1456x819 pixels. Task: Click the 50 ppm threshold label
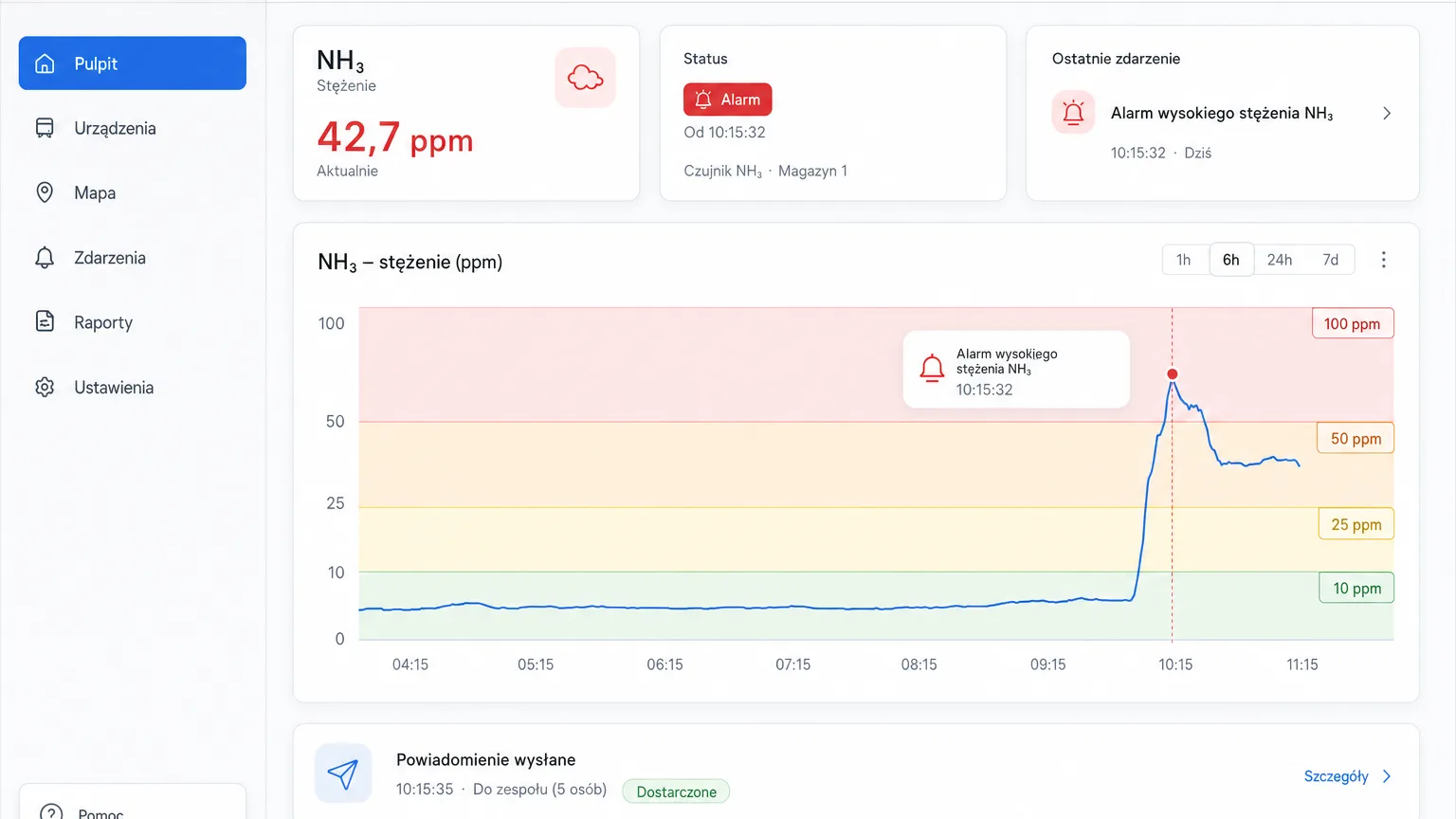pos(1356,438)
